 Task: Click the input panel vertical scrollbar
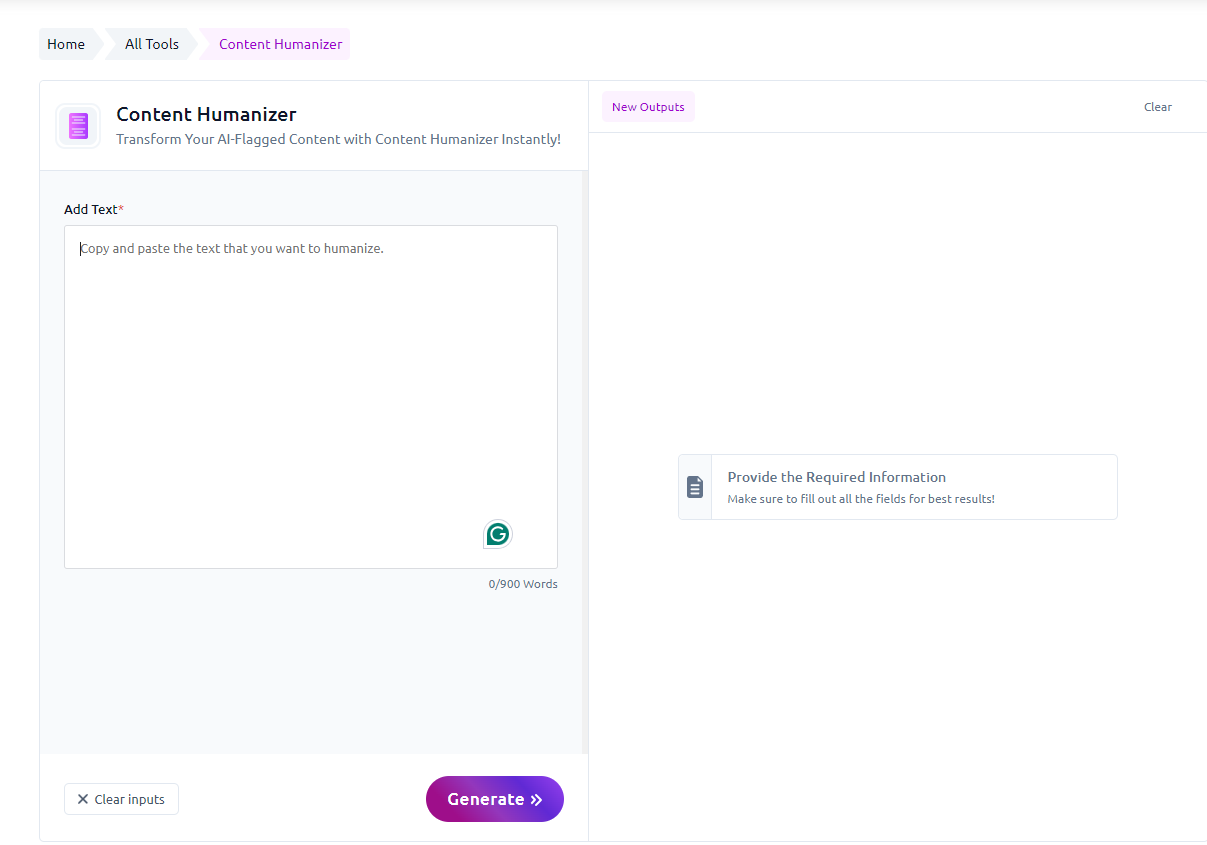tap(585, 461)
